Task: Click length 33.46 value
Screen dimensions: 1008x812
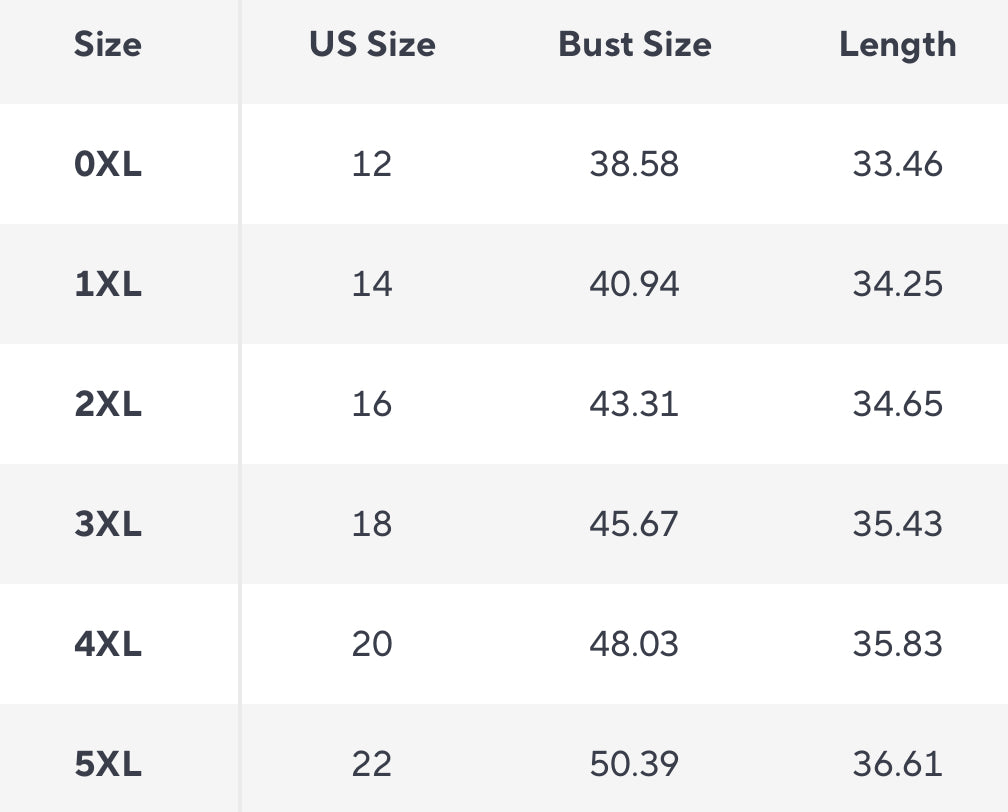Action: [897, 164]
